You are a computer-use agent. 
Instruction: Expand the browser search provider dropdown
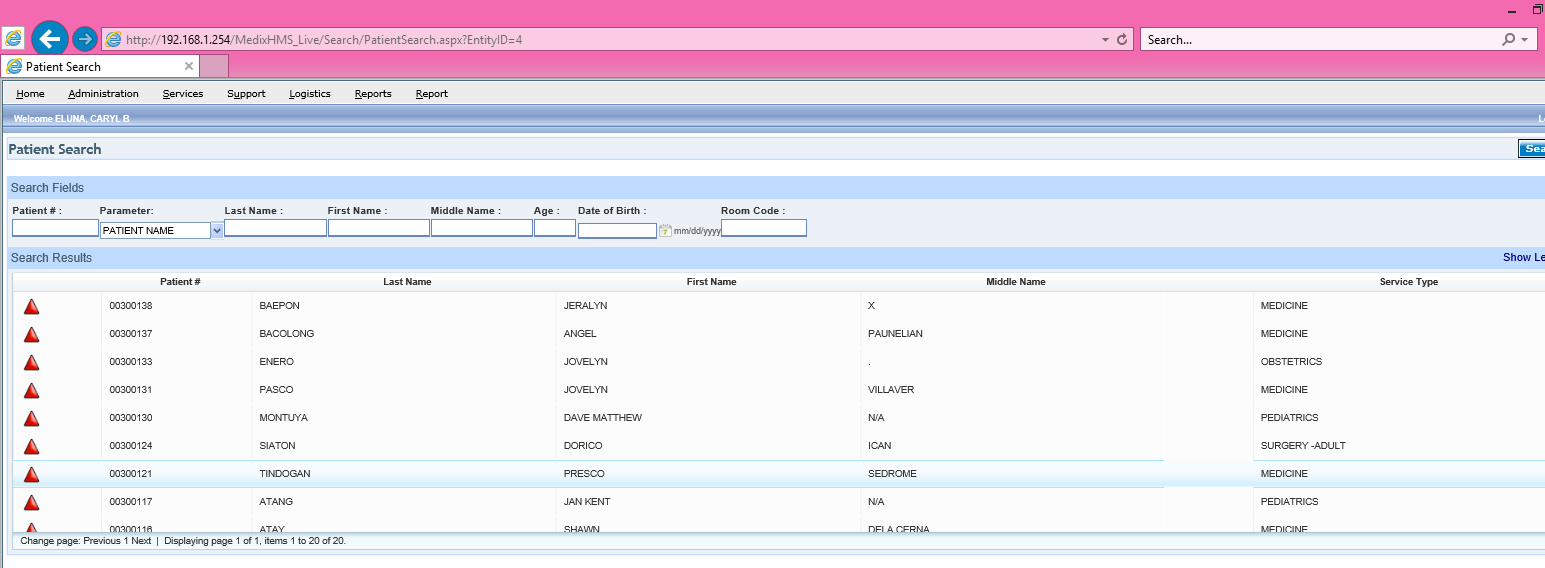pos(1524,40)
